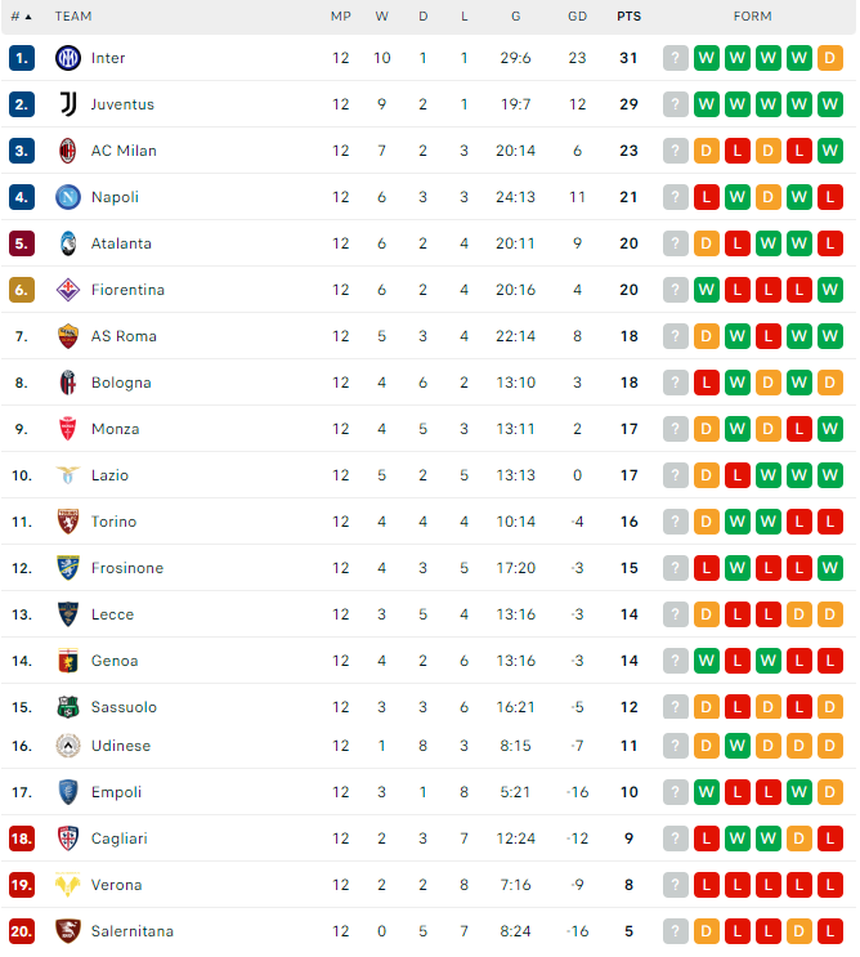
Task: Open the Monza team page link
Action: [115, 428]
